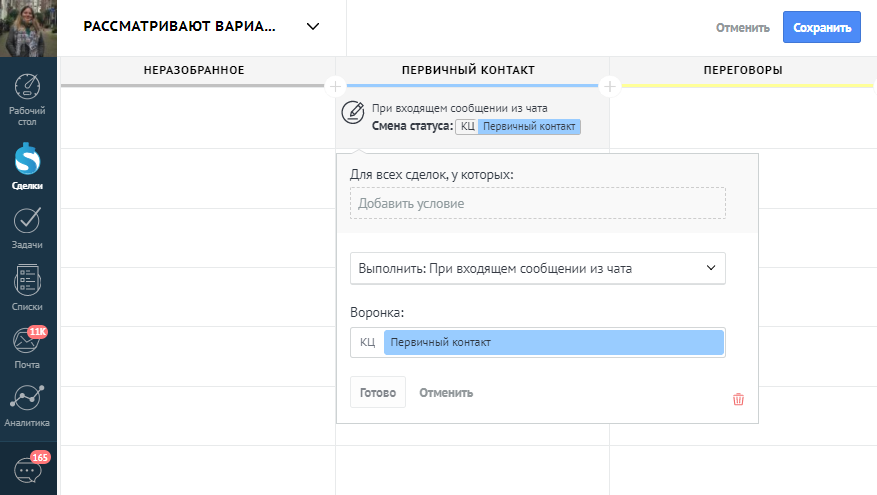This screenshot has width=877, height=495.
Task: Click plus button before Первичный контакт column
Action: [x=335, y=86]
